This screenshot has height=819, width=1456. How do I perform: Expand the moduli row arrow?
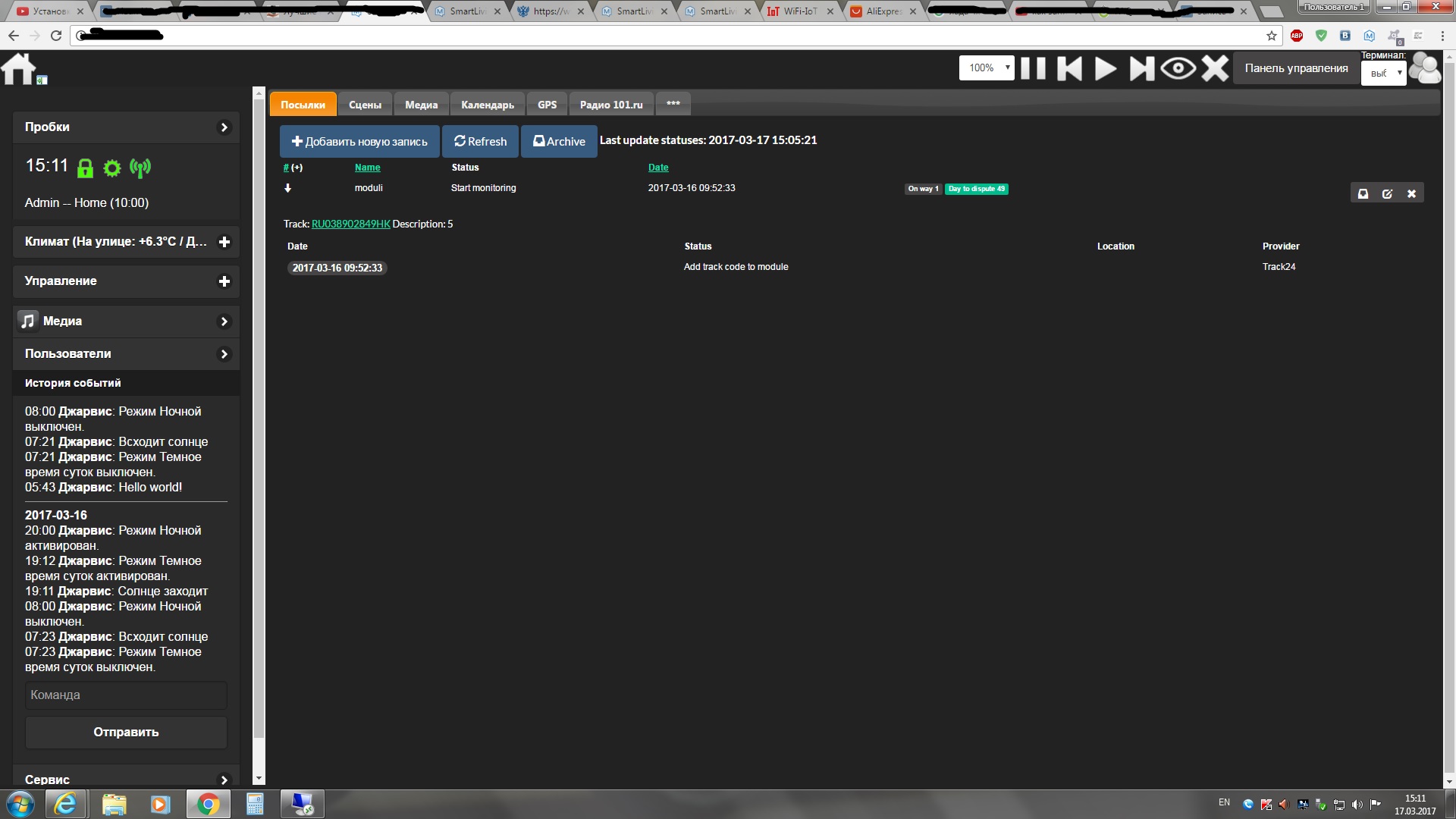point(288,188)
